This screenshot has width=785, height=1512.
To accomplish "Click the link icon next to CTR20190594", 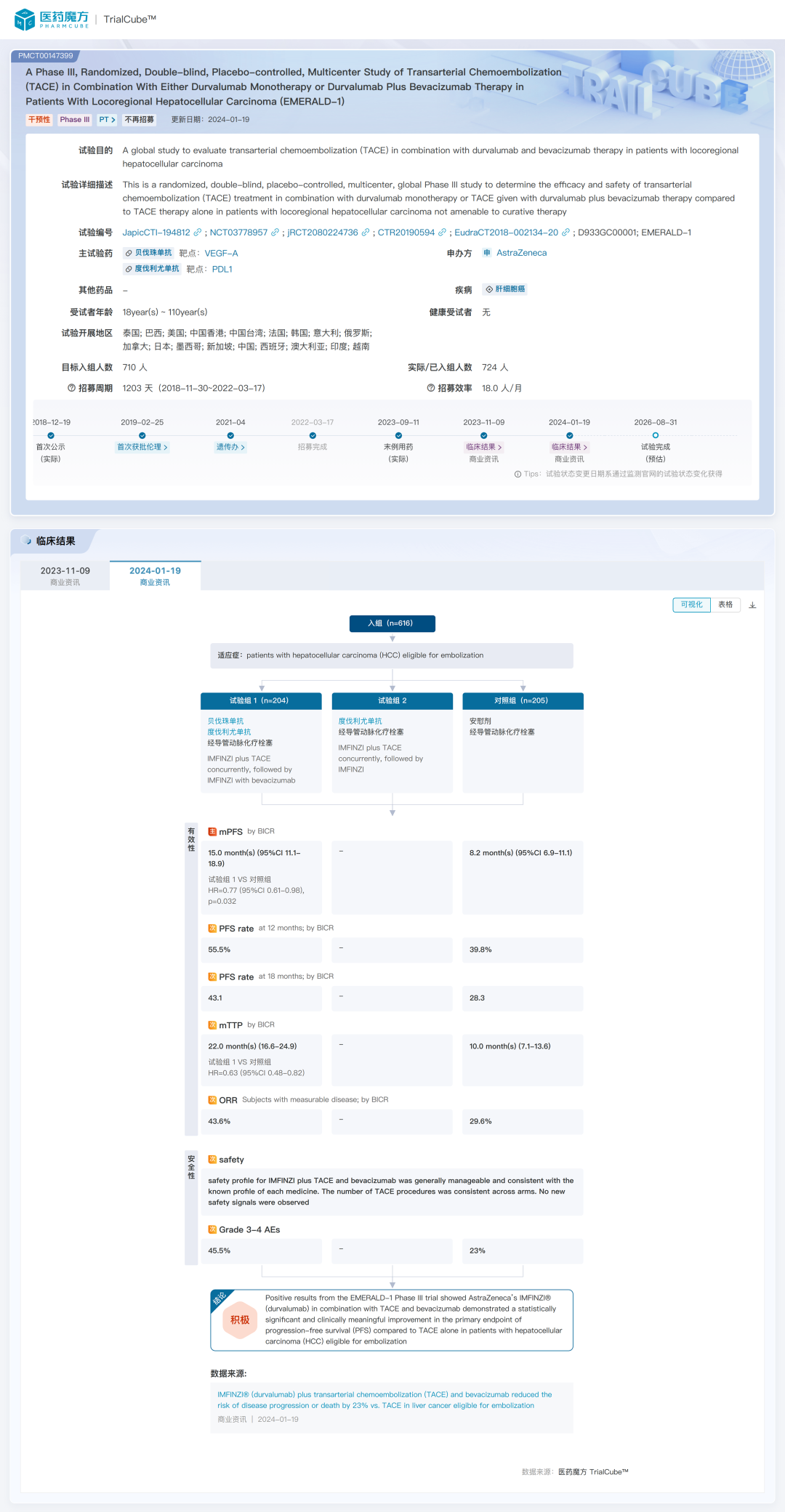I will [442, 233].
